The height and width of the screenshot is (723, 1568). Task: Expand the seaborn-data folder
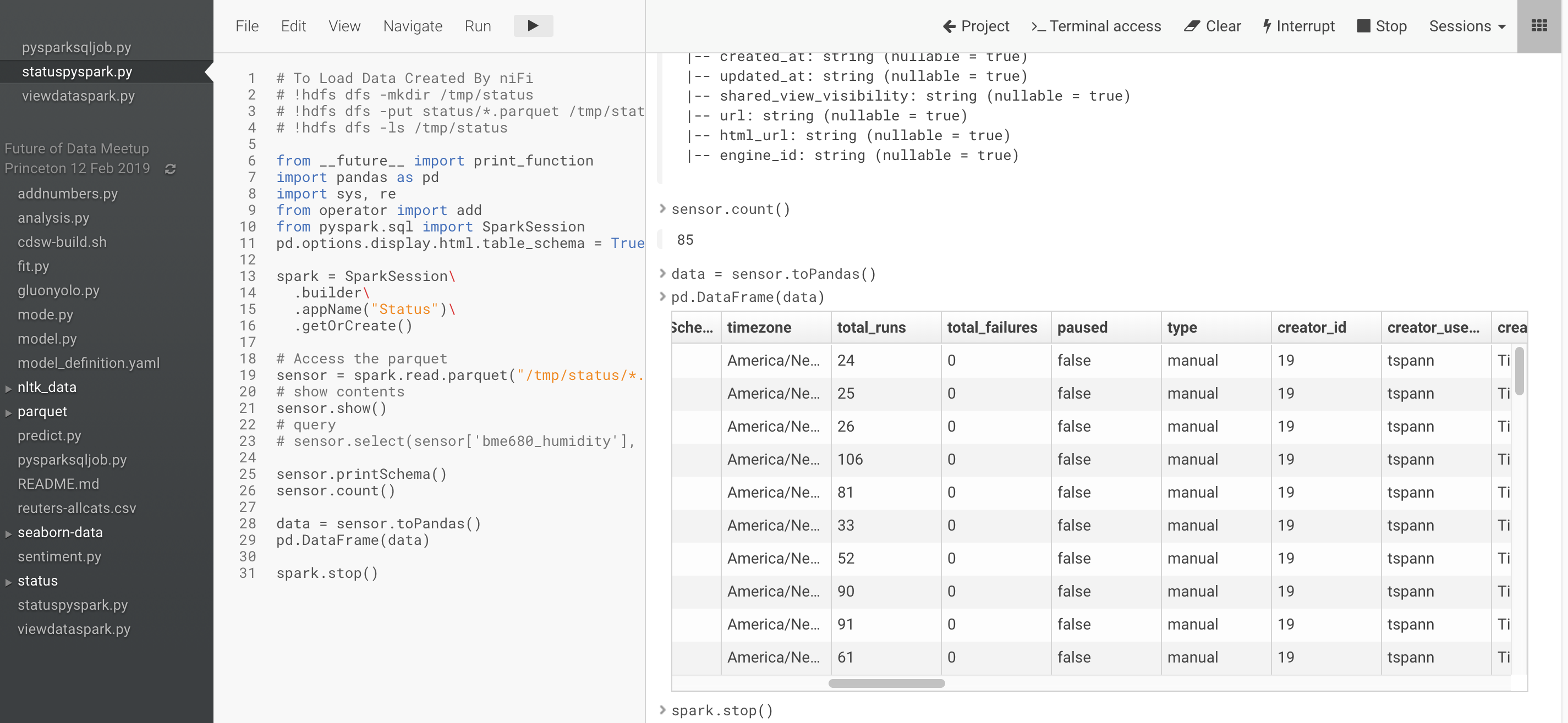[8, 533]
